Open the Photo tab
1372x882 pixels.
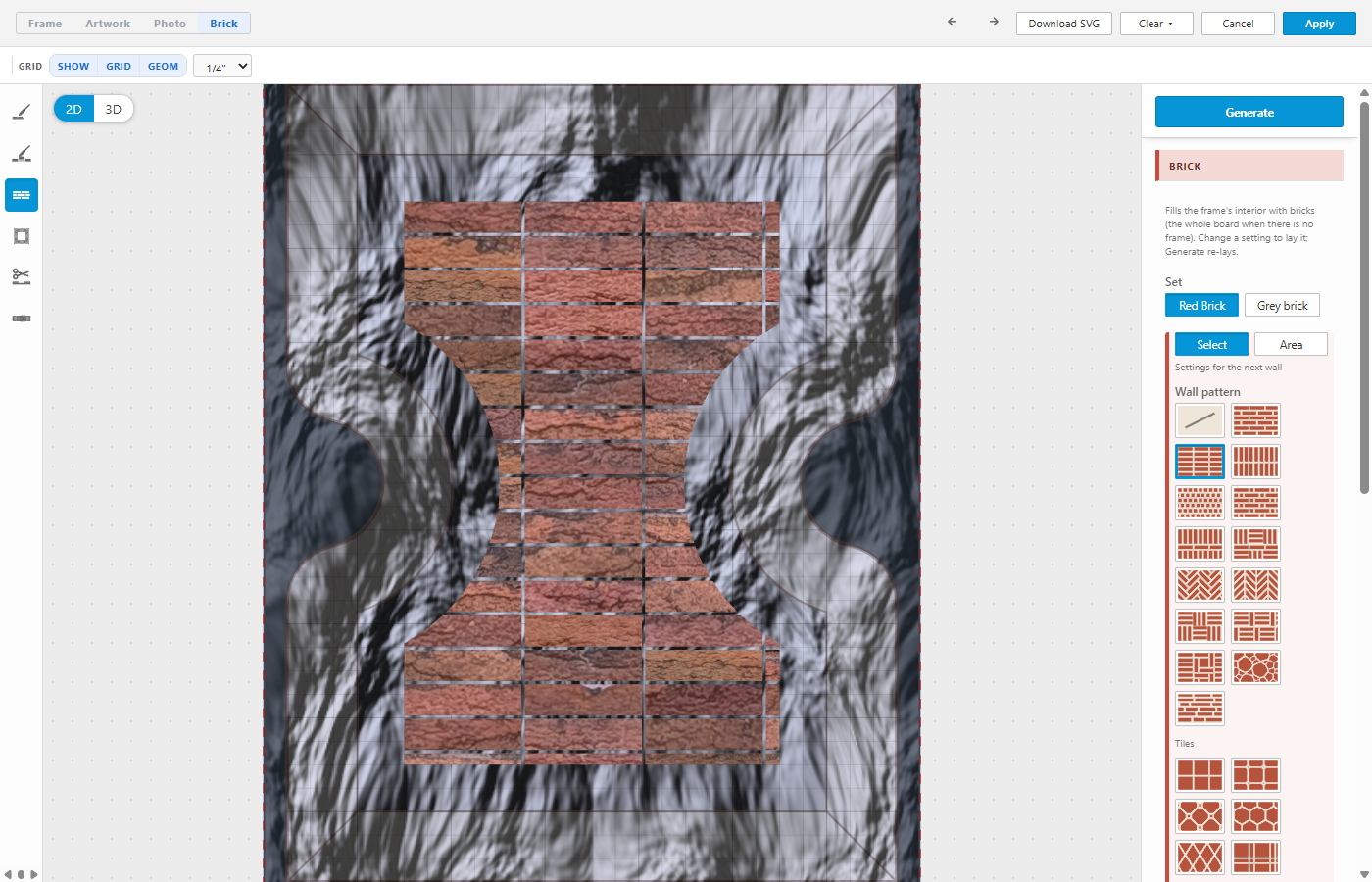click(x=170, y=24)
